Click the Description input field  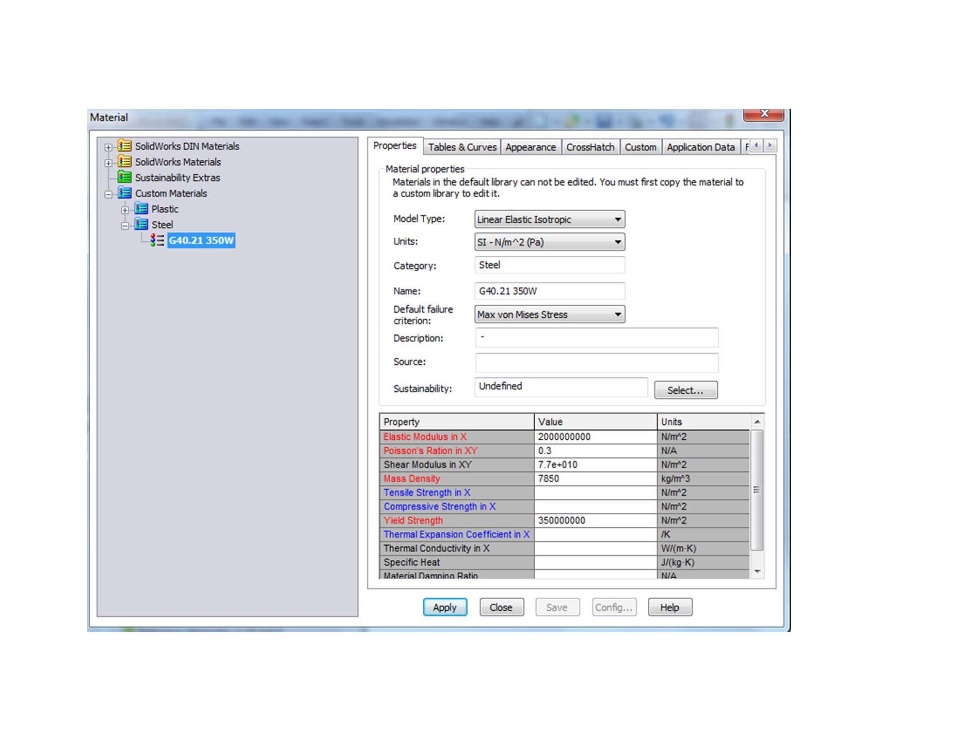[x=596, y=337]
